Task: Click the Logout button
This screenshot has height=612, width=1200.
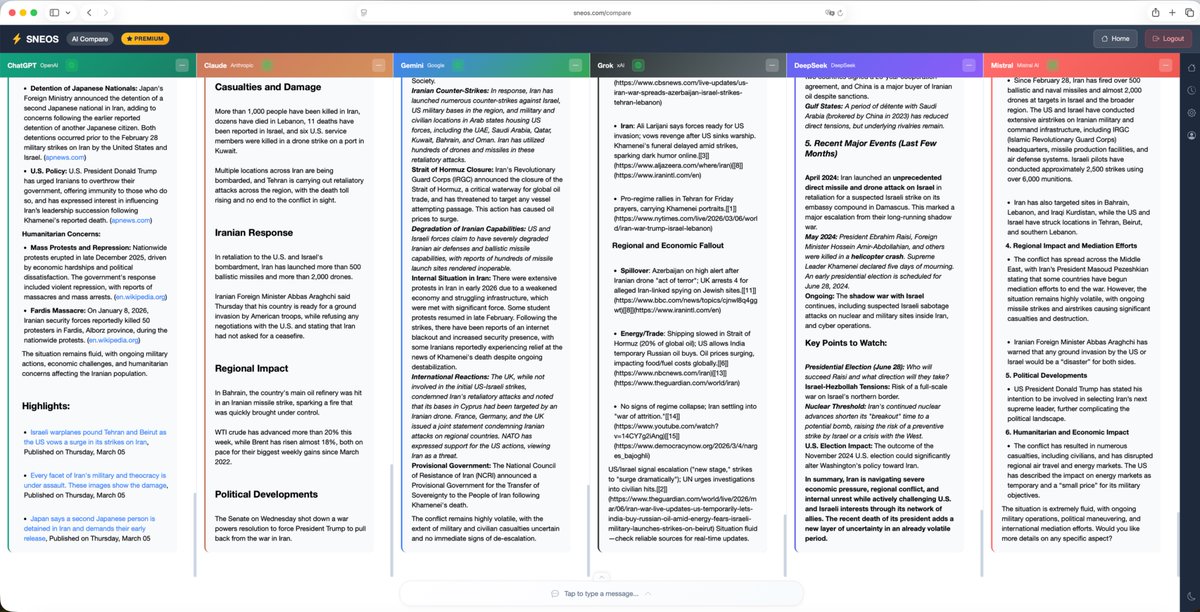Action: [x=1168, y=39]
